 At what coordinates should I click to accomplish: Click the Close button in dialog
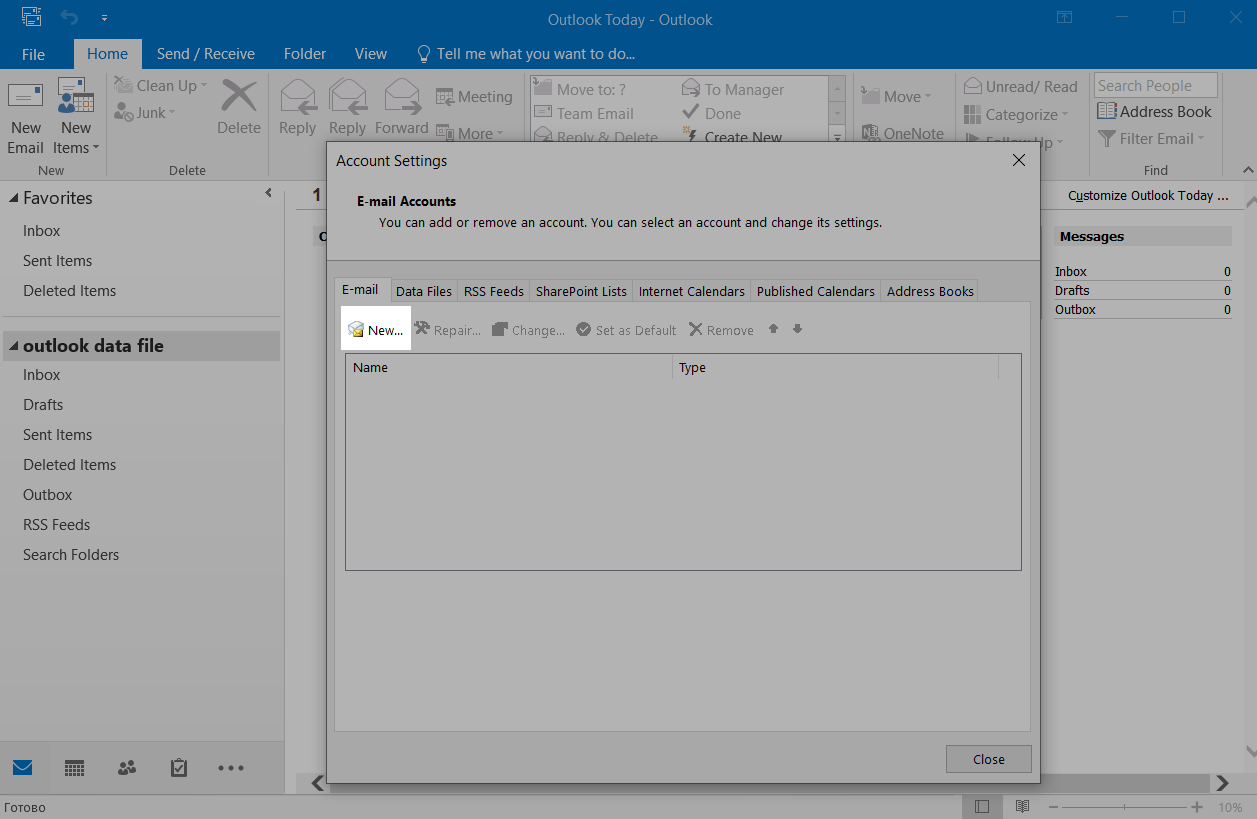(x=988, y=759)
